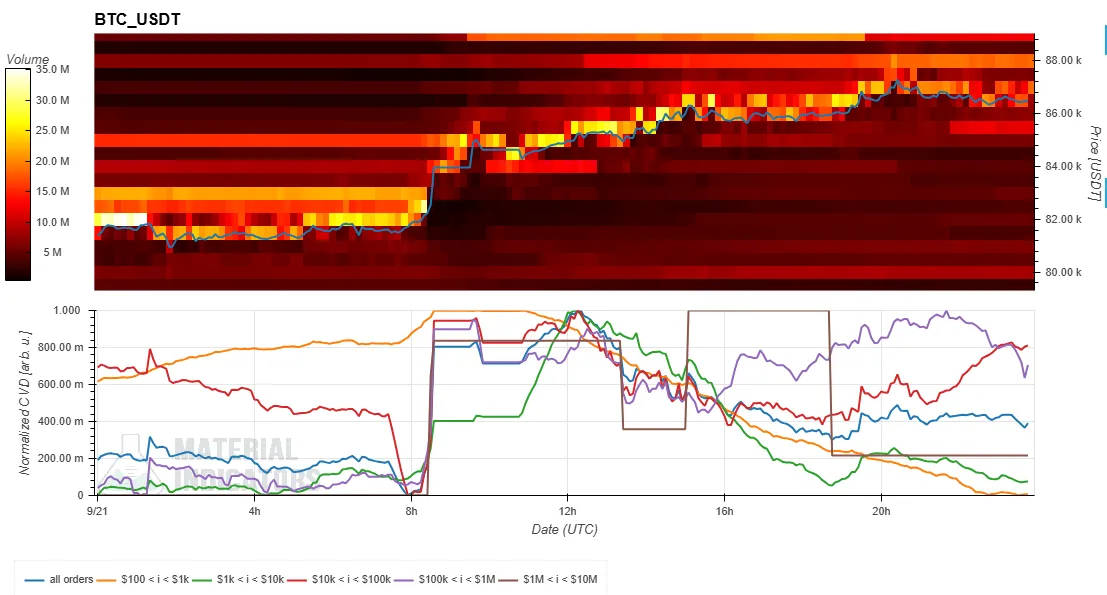Toggle the $100k < i < $1M legend entry

[445, 579]
